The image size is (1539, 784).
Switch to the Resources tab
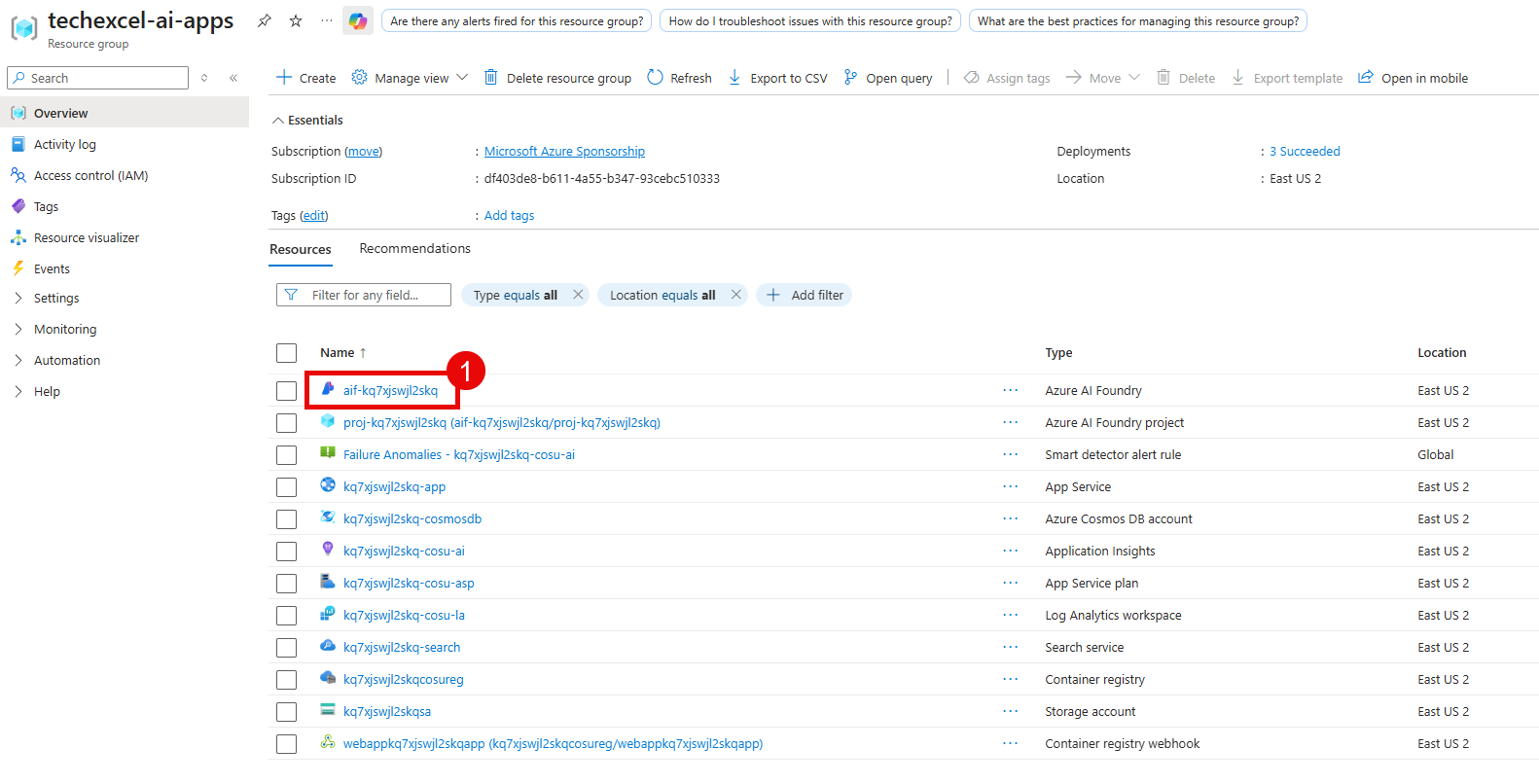[x=301, y=249]
